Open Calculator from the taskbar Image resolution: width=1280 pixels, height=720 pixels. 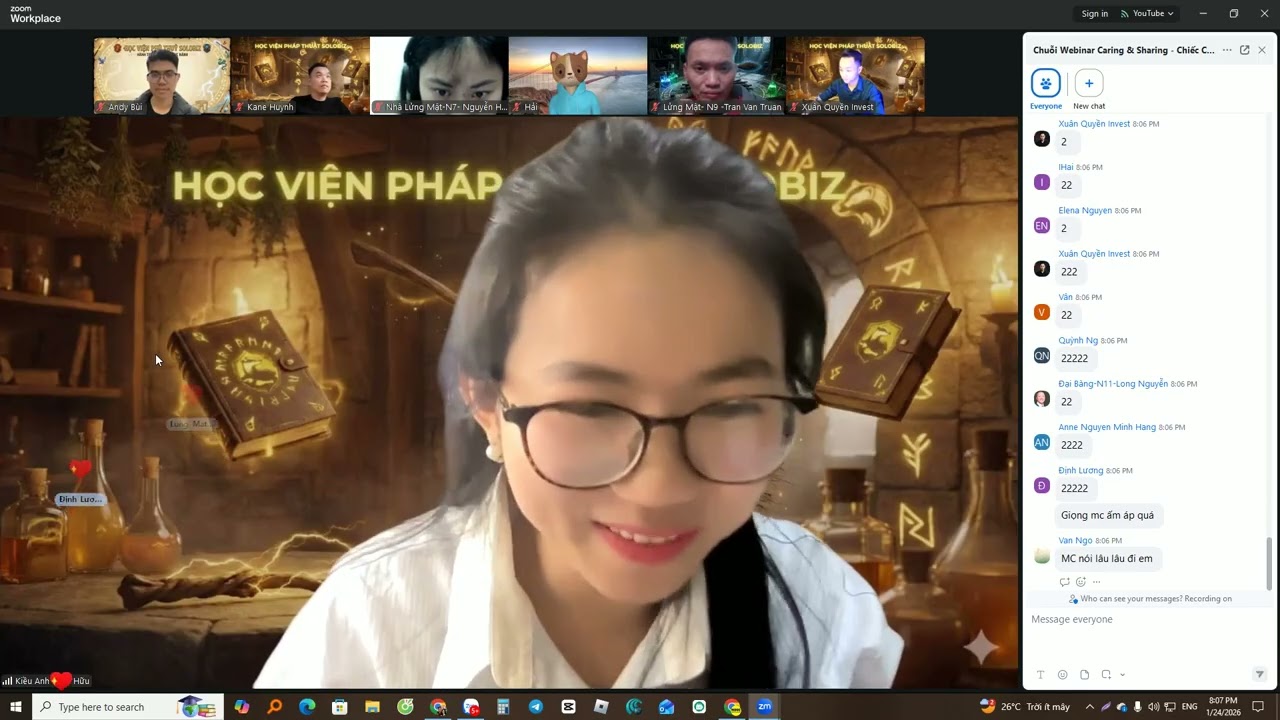click(x=503, y=707)
